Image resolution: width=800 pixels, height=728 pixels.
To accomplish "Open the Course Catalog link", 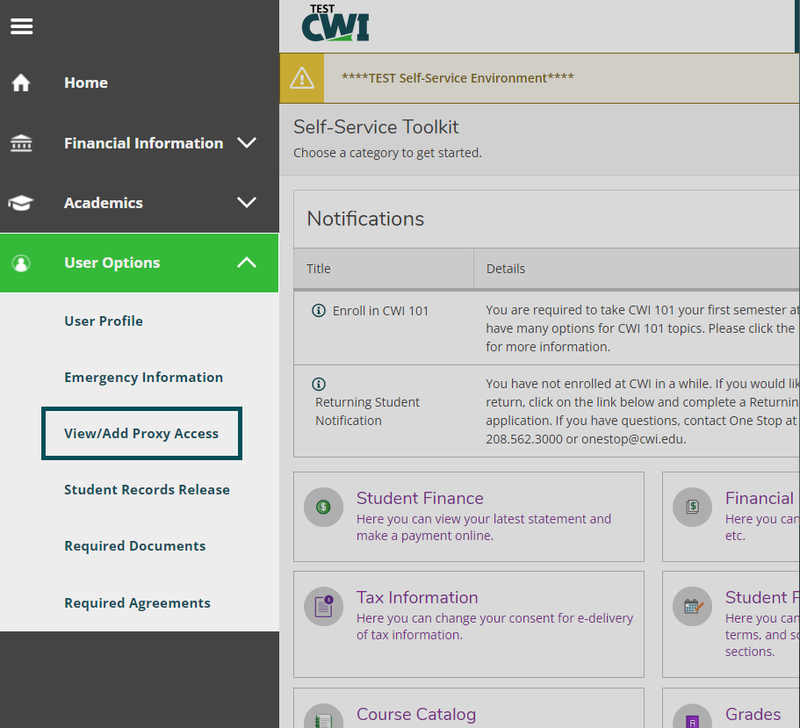I will (x=416, y=714).
